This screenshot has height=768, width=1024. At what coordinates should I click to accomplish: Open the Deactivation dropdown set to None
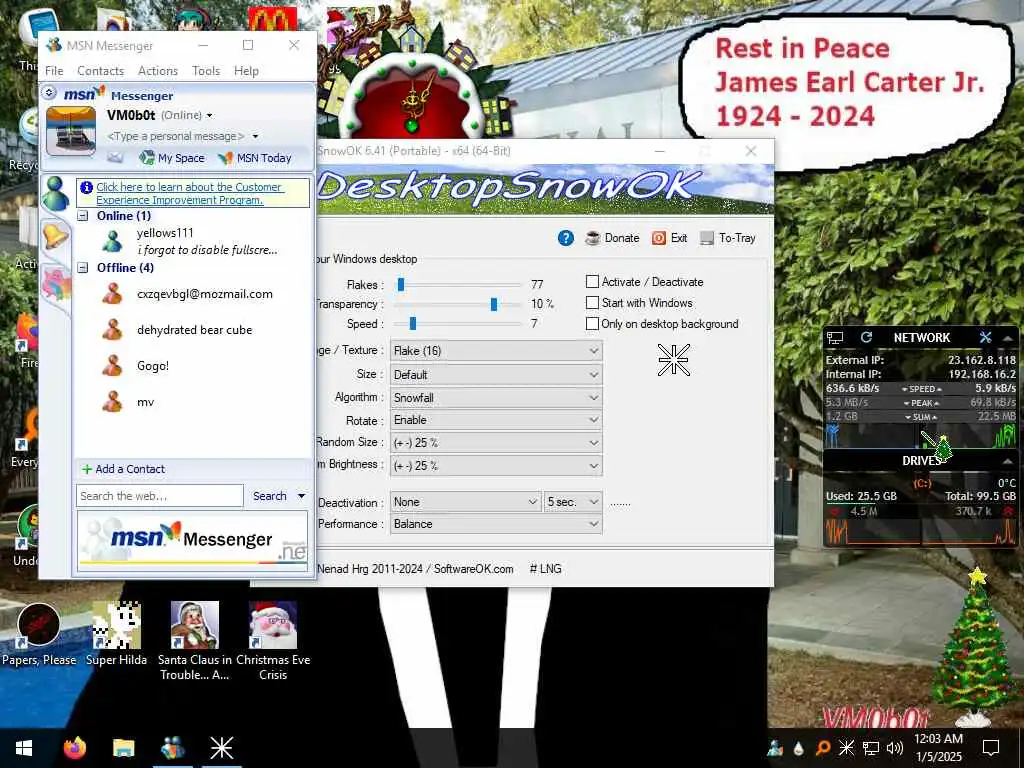tap(466, 502)
